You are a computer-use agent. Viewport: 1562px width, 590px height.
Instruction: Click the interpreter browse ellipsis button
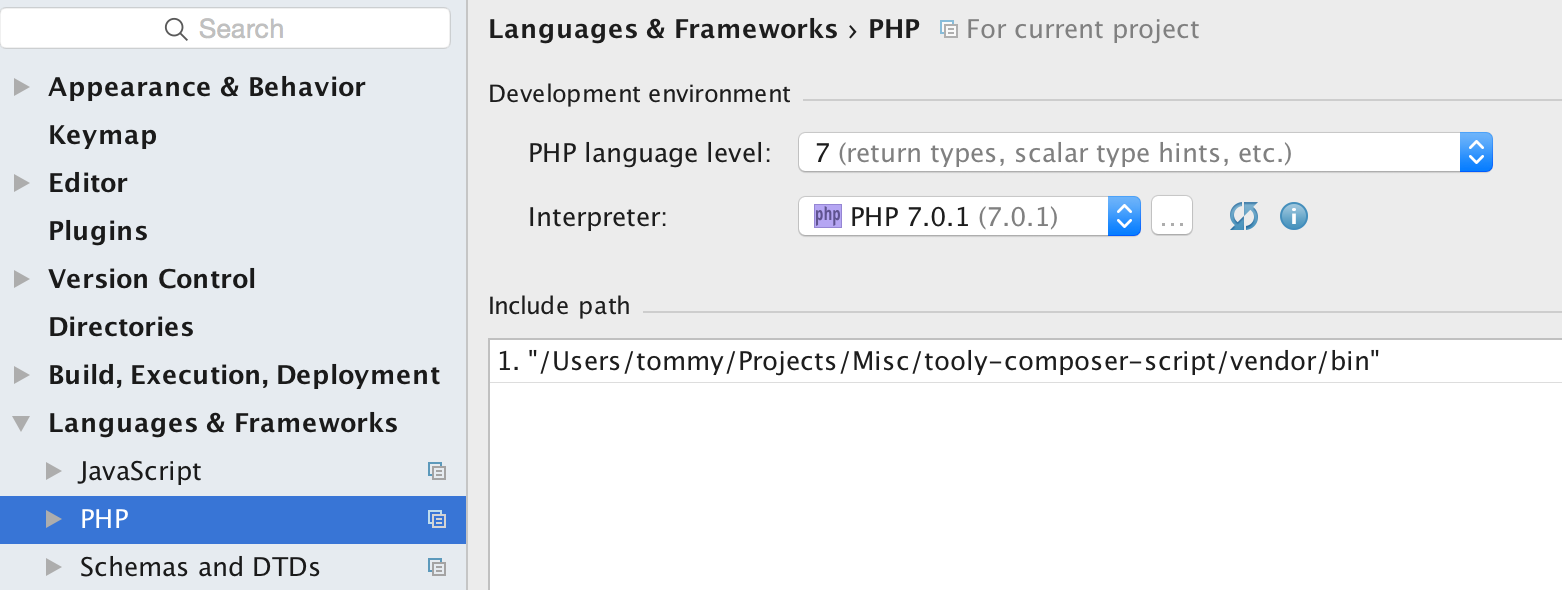coord(1171,216)
